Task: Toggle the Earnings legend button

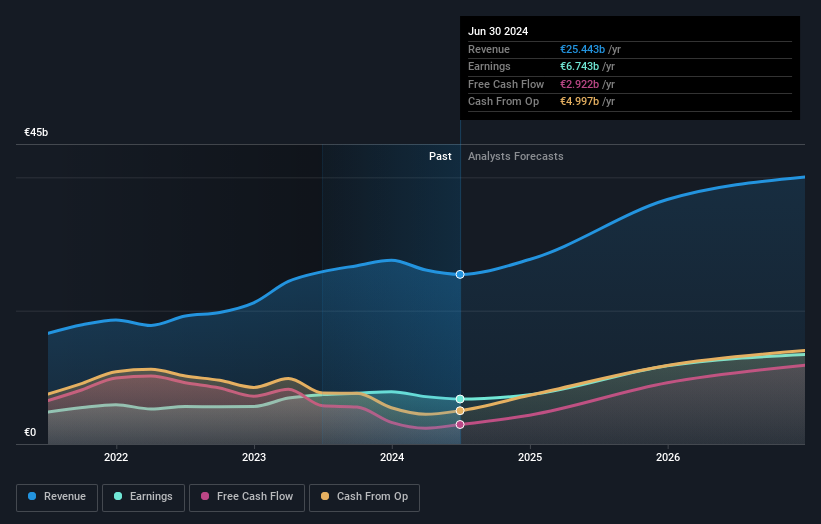Action: [143, 497]
